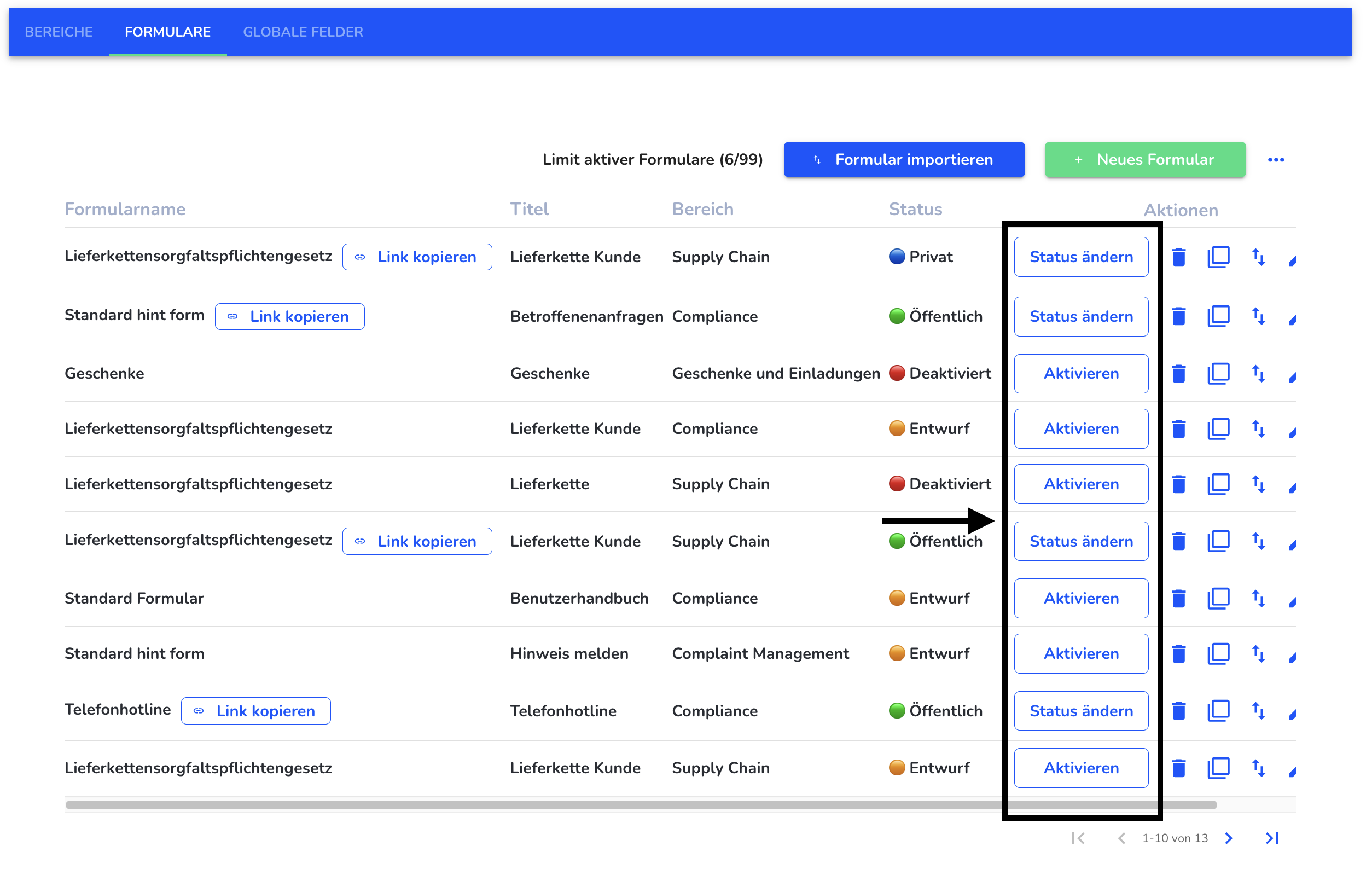
Task: Open the three-dot more options menu
Action: click(1276, 160)
